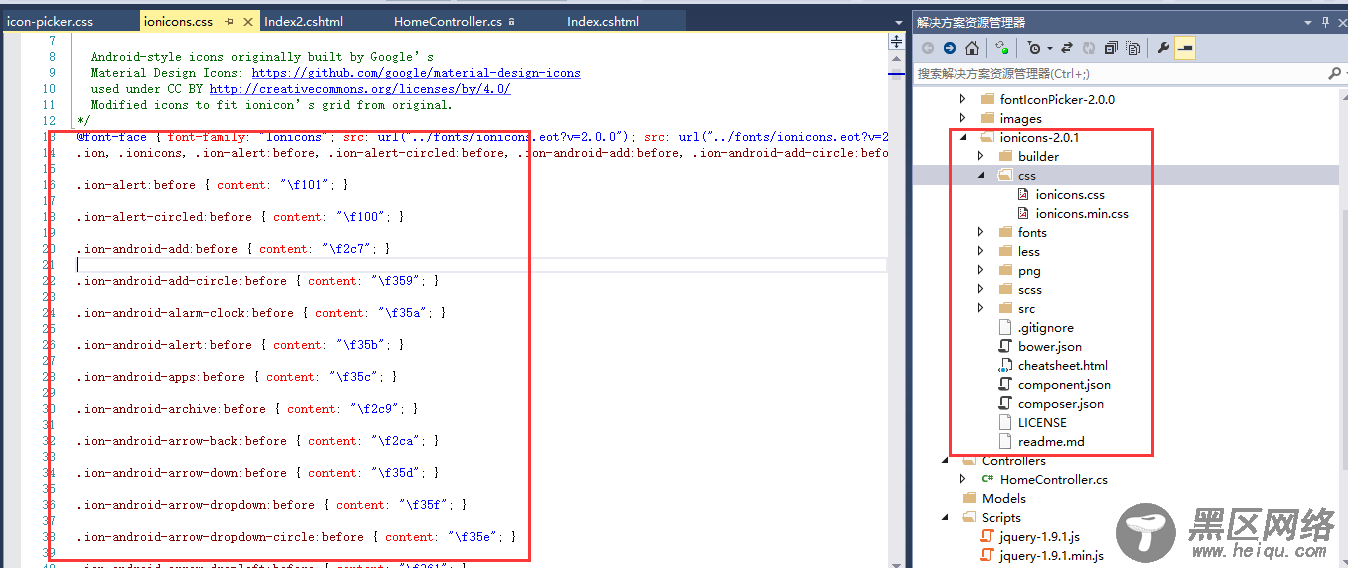The width and height of the screenshot is (1348, 568).
Task: Open the Solution Explorer window options dropdown
Action: tap(1308, 22)
